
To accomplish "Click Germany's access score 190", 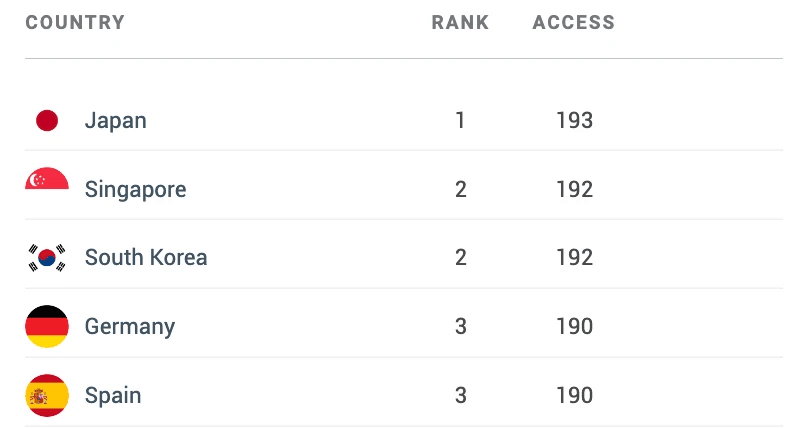I will 574,326.
